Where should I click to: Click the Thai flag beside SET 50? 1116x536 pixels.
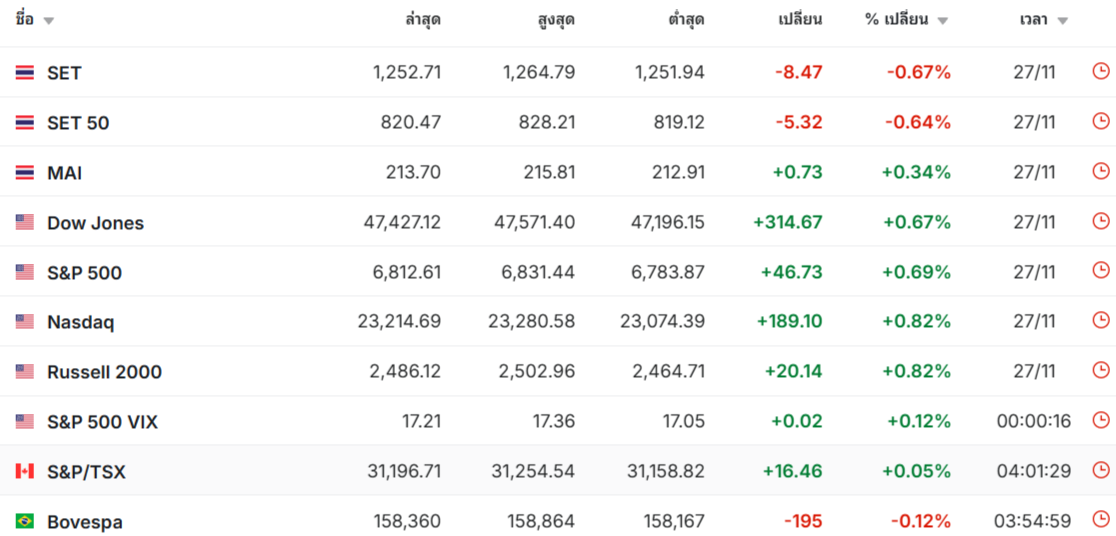[25, 123]
